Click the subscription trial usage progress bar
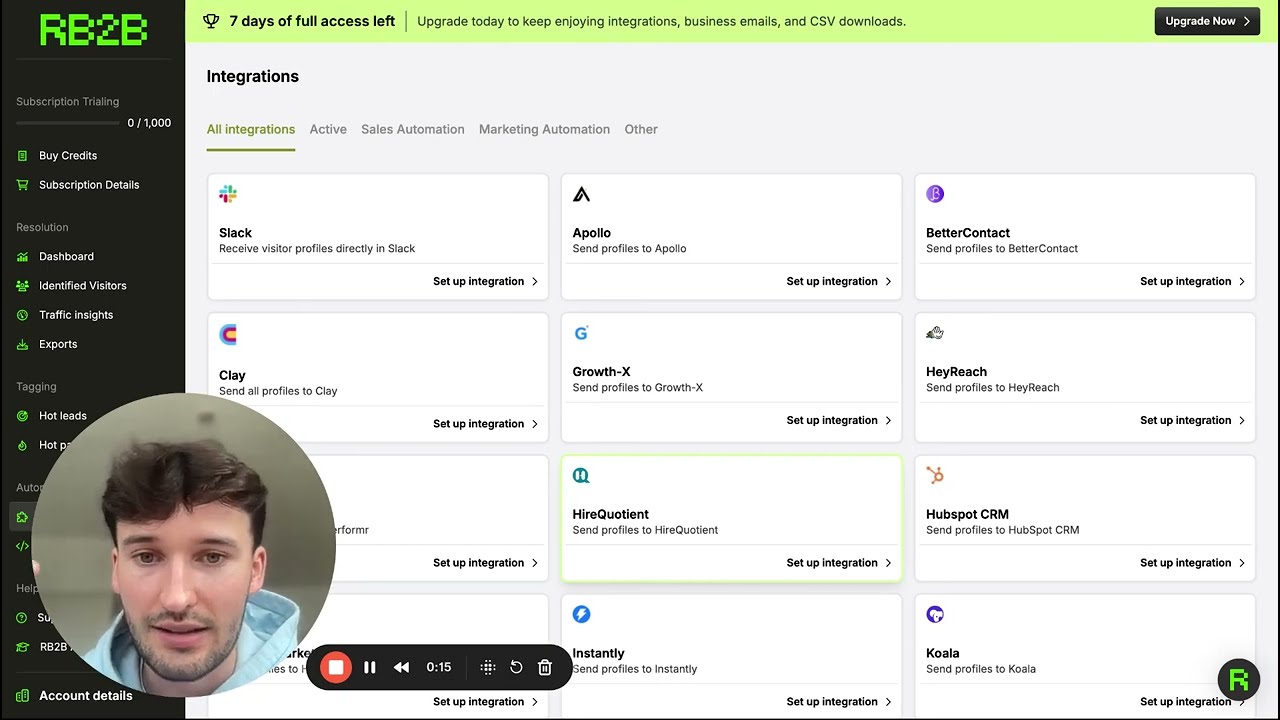Image resolution: width=1280 pixels, height=720 pixels. coord(67,123)
